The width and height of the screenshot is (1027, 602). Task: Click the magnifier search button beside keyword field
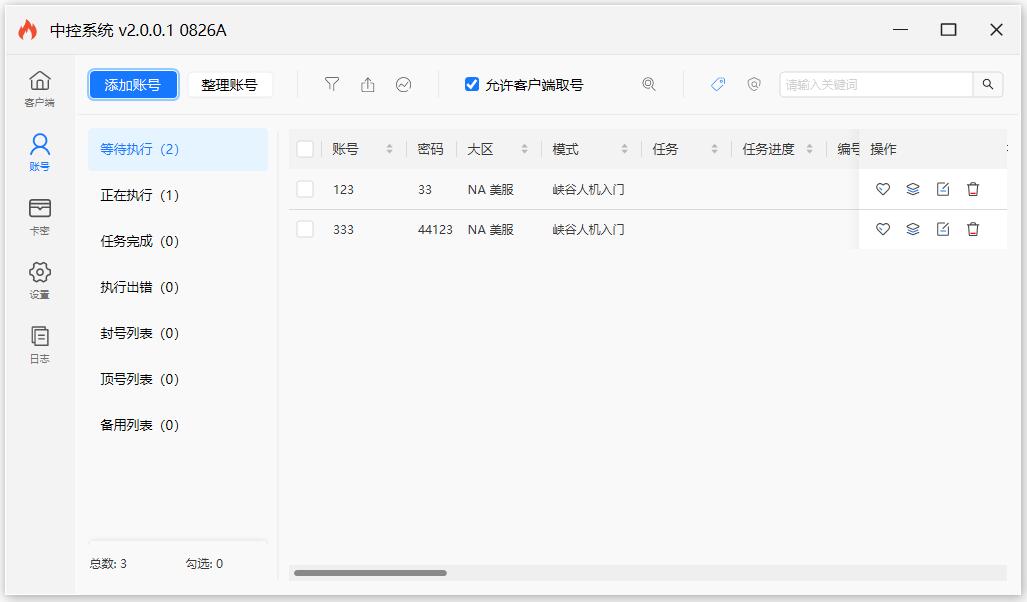pos(988,85)
